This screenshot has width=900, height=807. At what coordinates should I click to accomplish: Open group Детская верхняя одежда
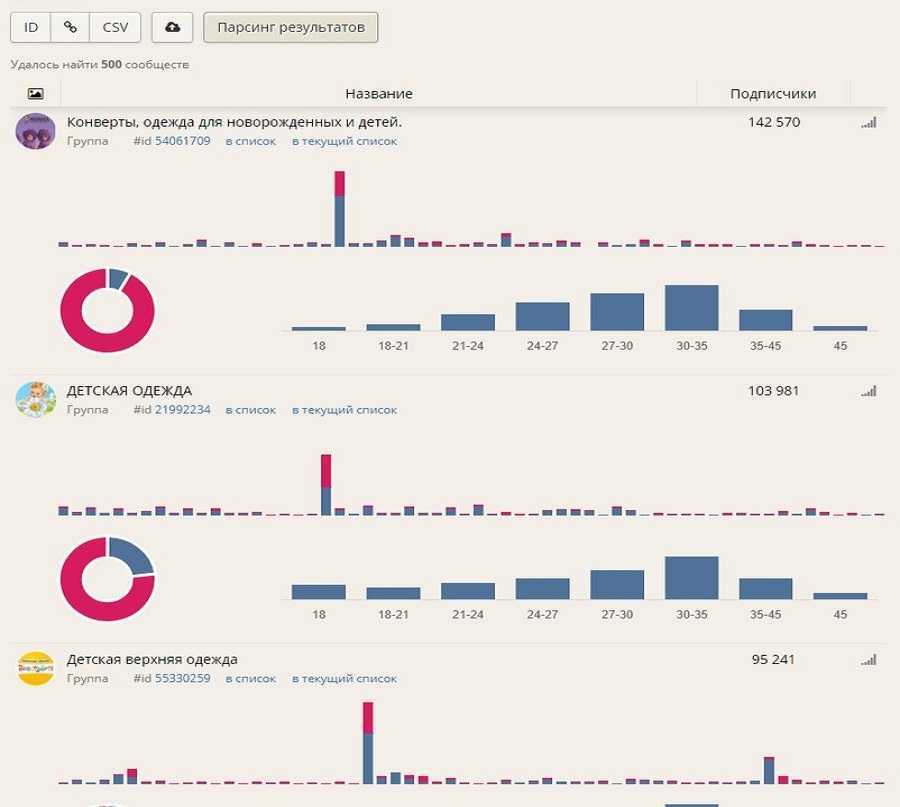coord(152,659)
